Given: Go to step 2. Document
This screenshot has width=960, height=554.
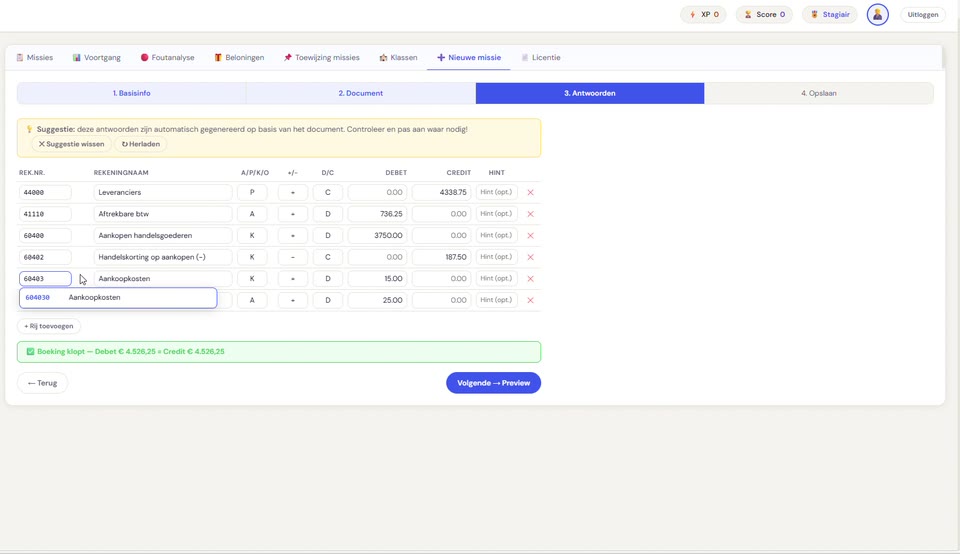Looking at the screenshot, I should click(361, 93).
